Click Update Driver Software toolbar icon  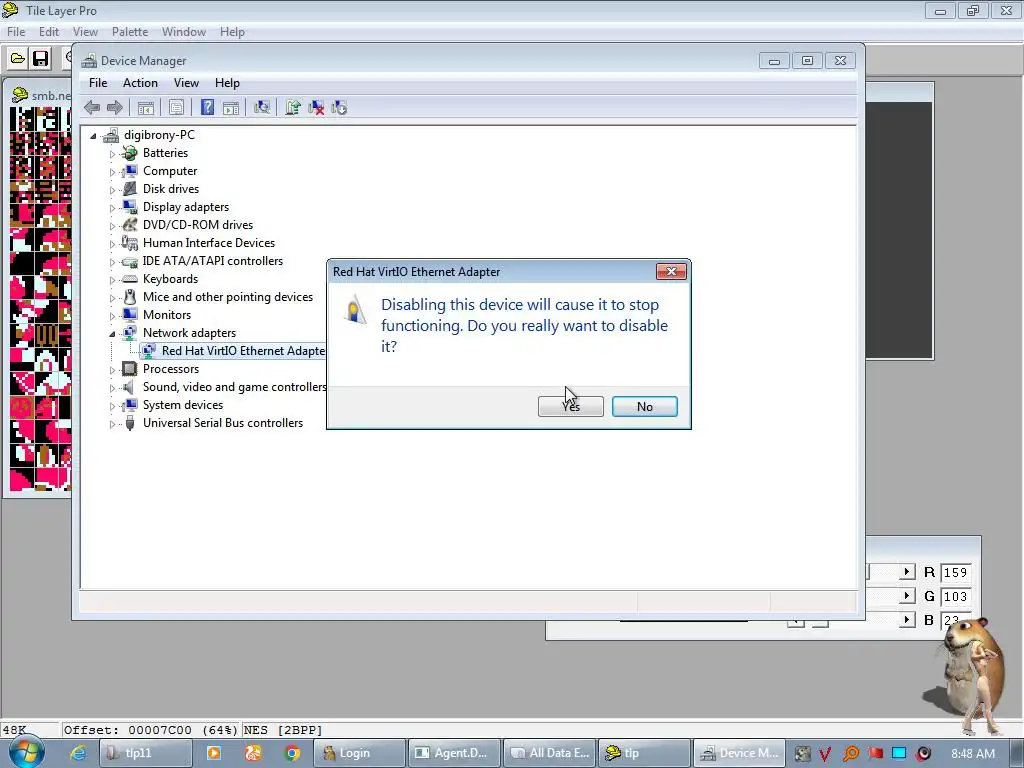coord(293,107)
